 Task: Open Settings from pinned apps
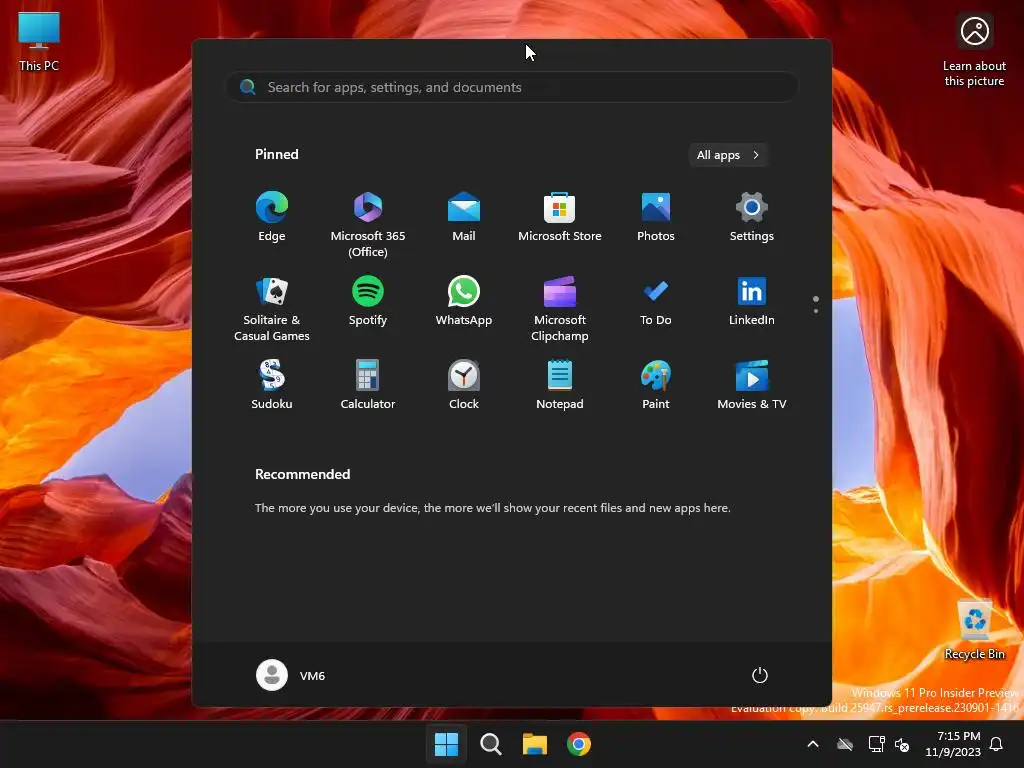(x=752, y=217)
